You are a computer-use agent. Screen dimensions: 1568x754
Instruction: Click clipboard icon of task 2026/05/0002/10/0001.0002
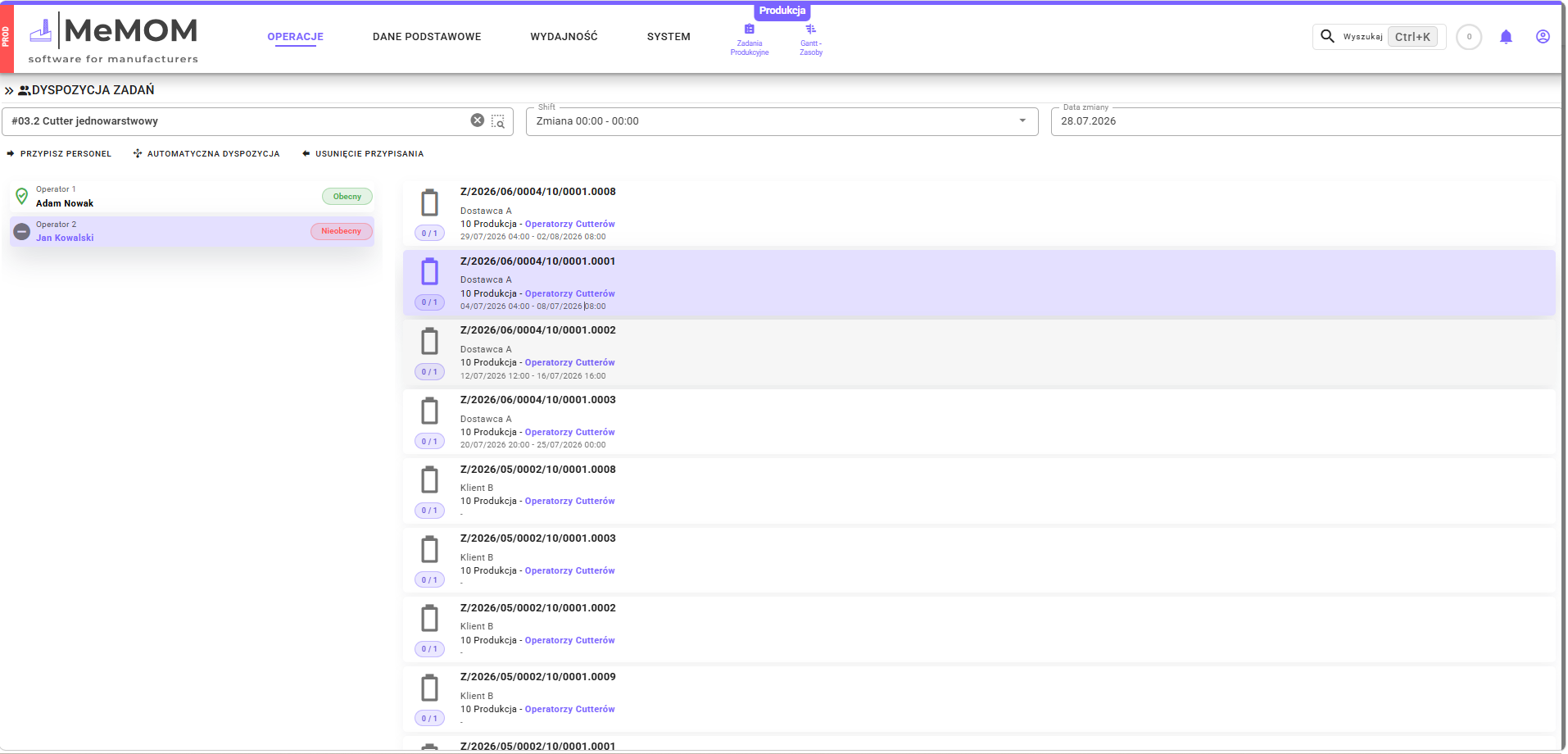coord(429,618)
